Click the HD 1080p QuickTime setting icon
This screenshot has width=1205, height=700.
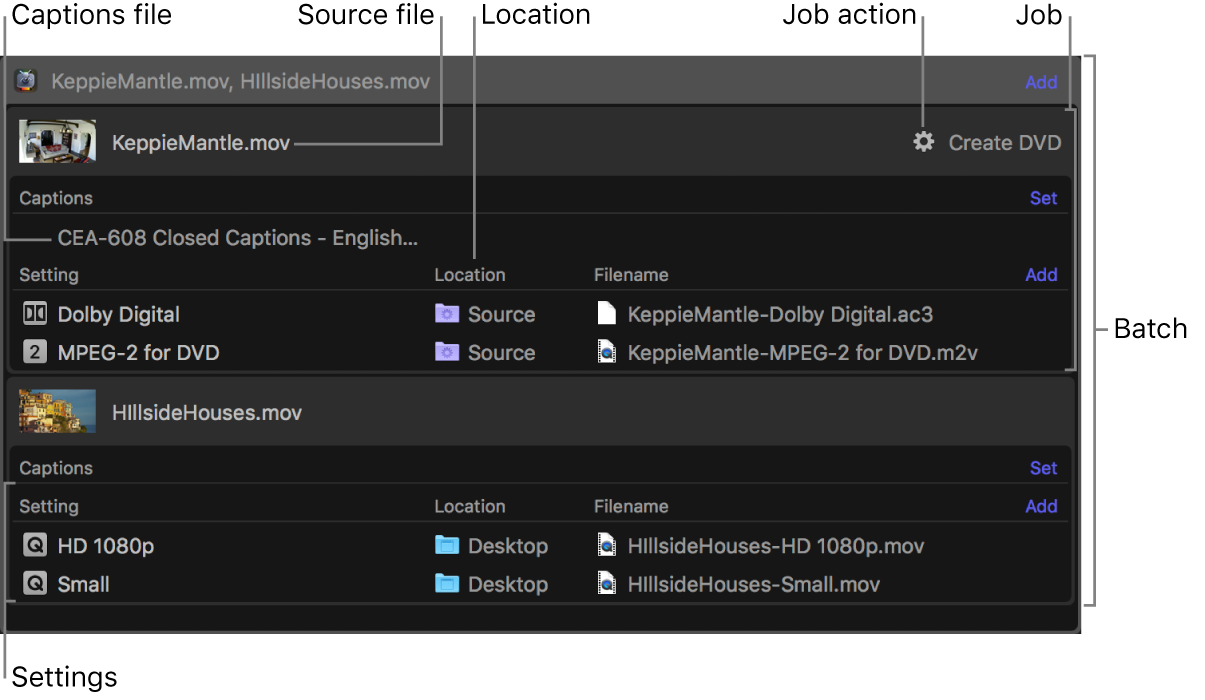coord(35,546)
